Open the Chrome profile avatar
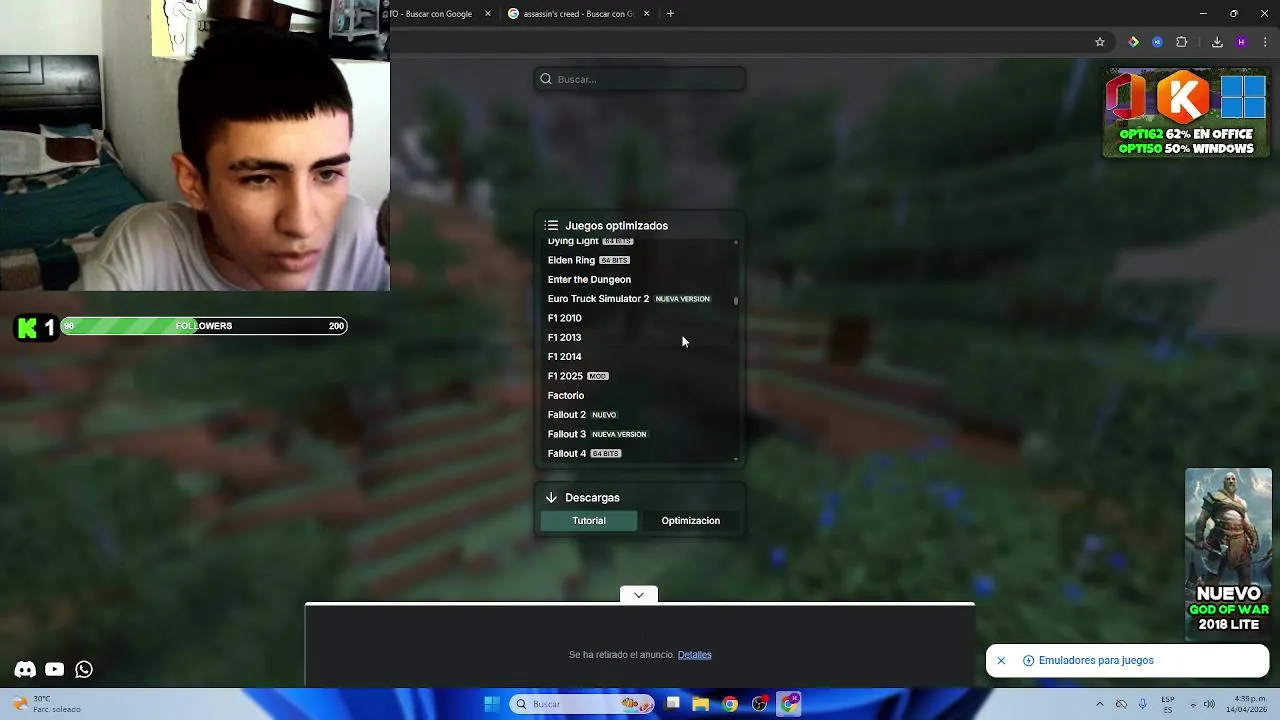This screenshot has height=720, width=1280. [x=1241, y=42]
